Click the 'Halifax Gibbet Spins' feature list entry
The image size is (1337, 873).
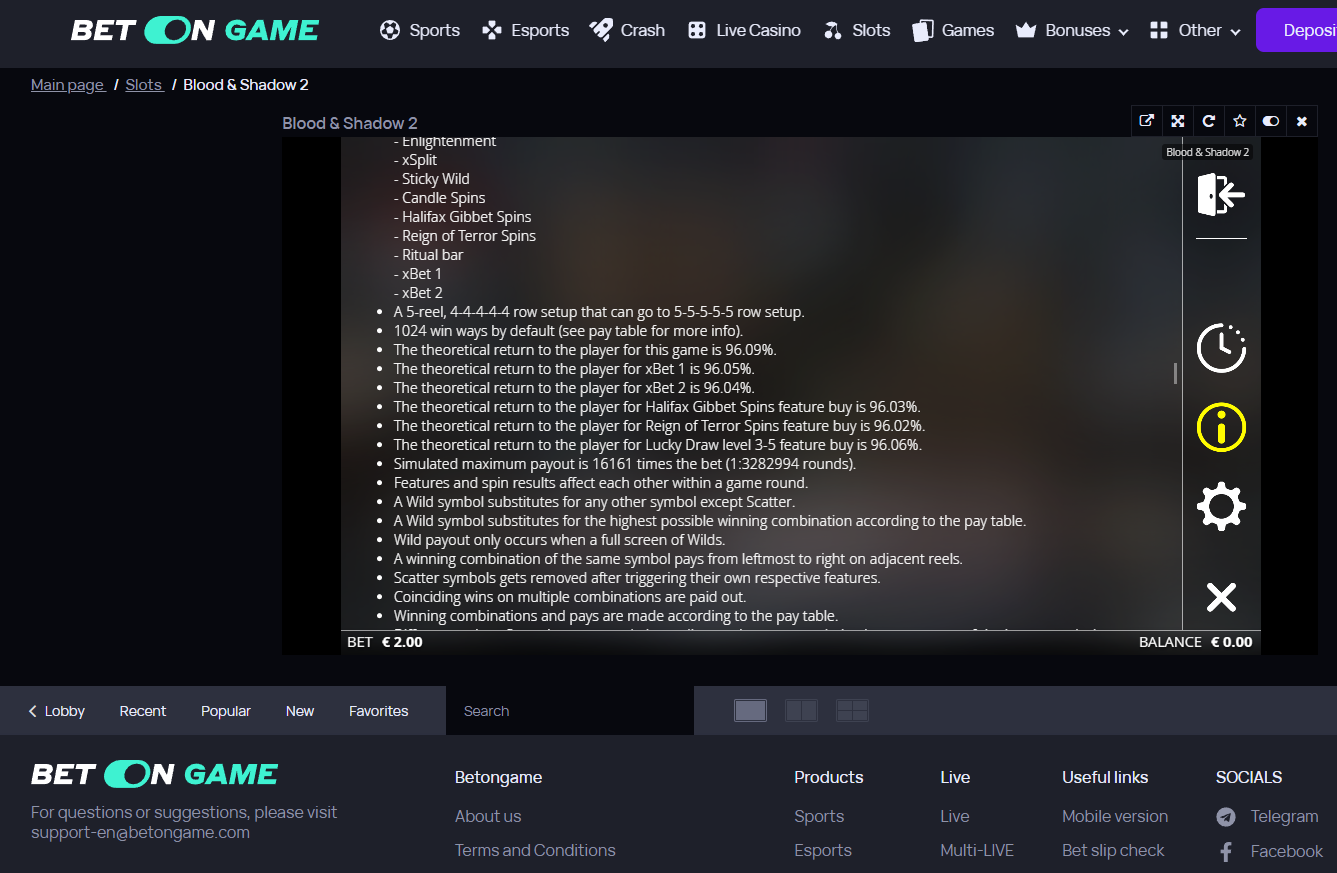[462, 217]
